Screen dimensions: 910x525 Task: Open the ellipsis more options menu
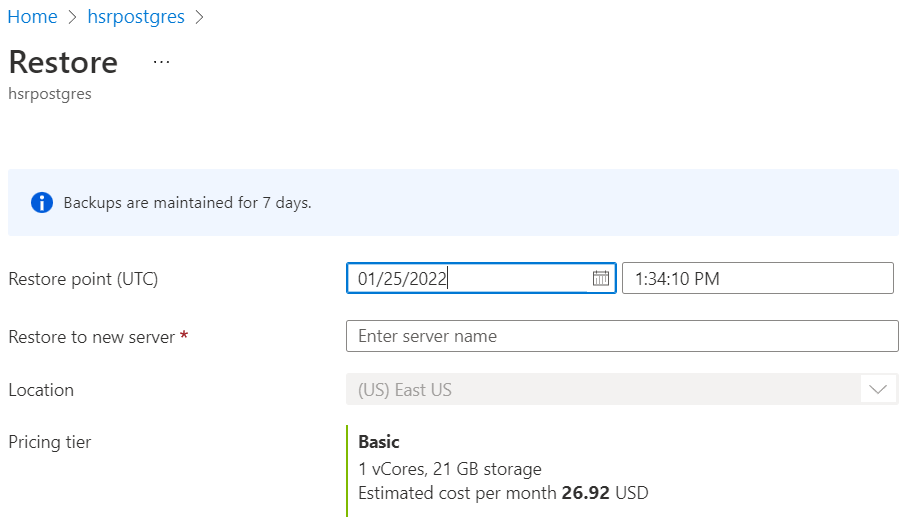coord(161,62)
